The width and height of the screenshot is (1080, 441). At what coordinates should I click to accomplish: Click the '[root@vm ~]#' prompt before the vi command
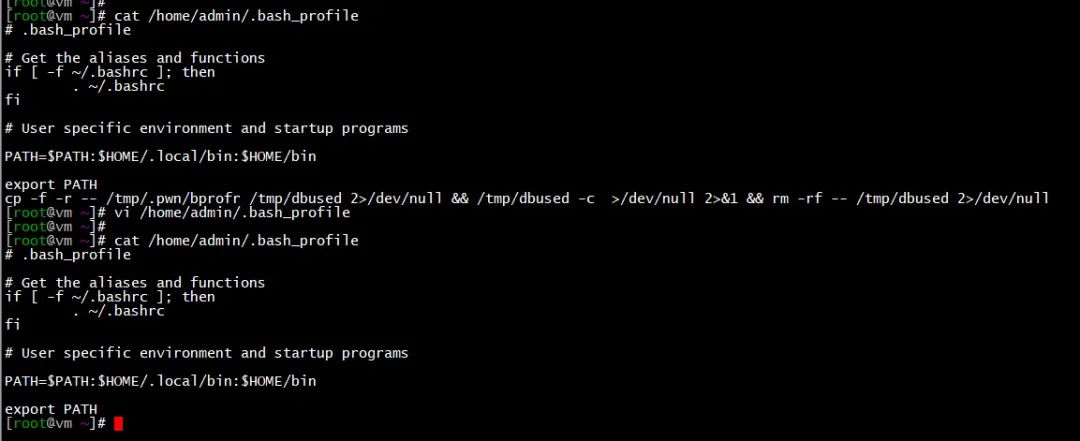tap(55, 213)
